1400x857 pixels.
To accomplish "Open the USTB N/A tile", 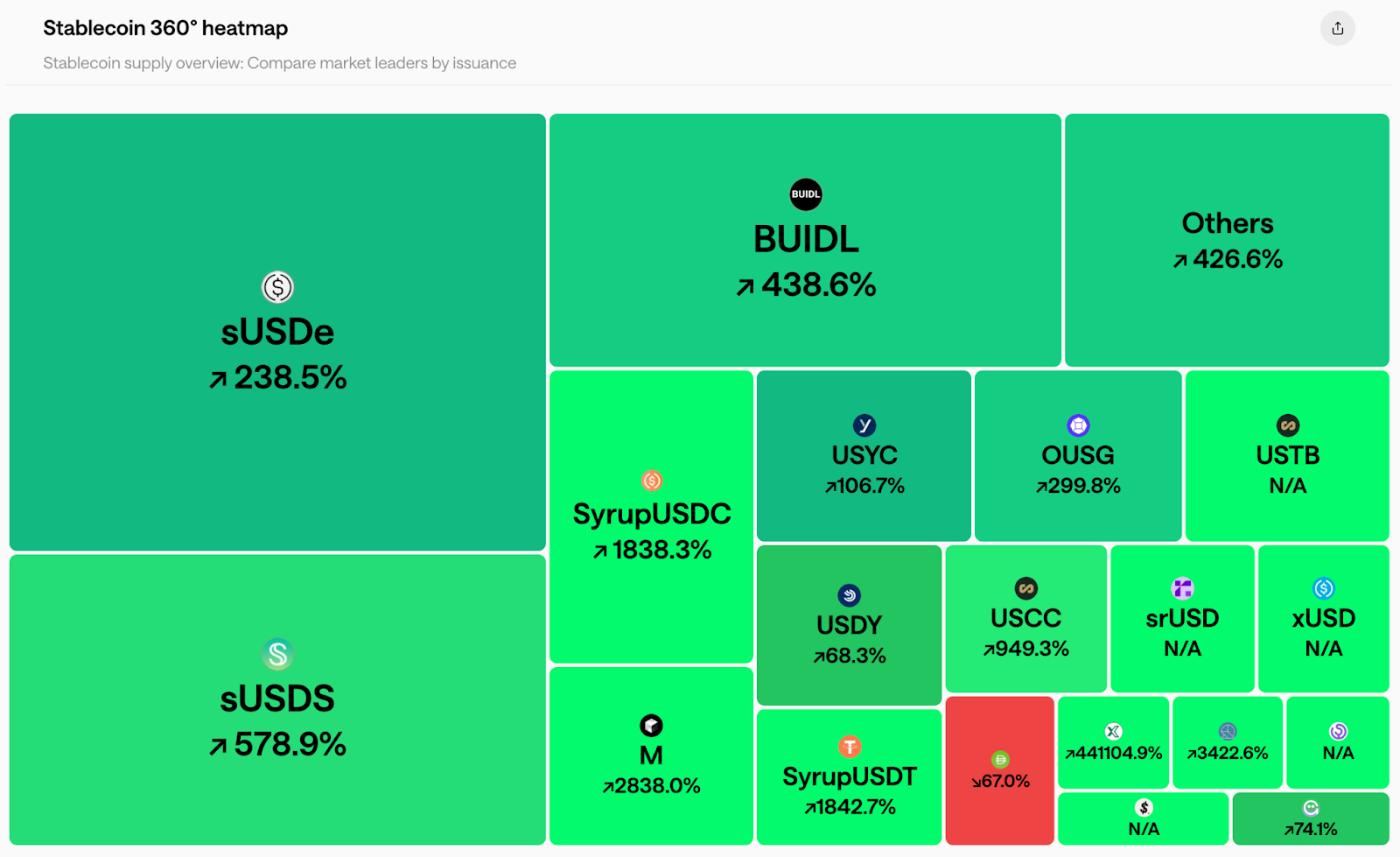I will [1287, 456].
